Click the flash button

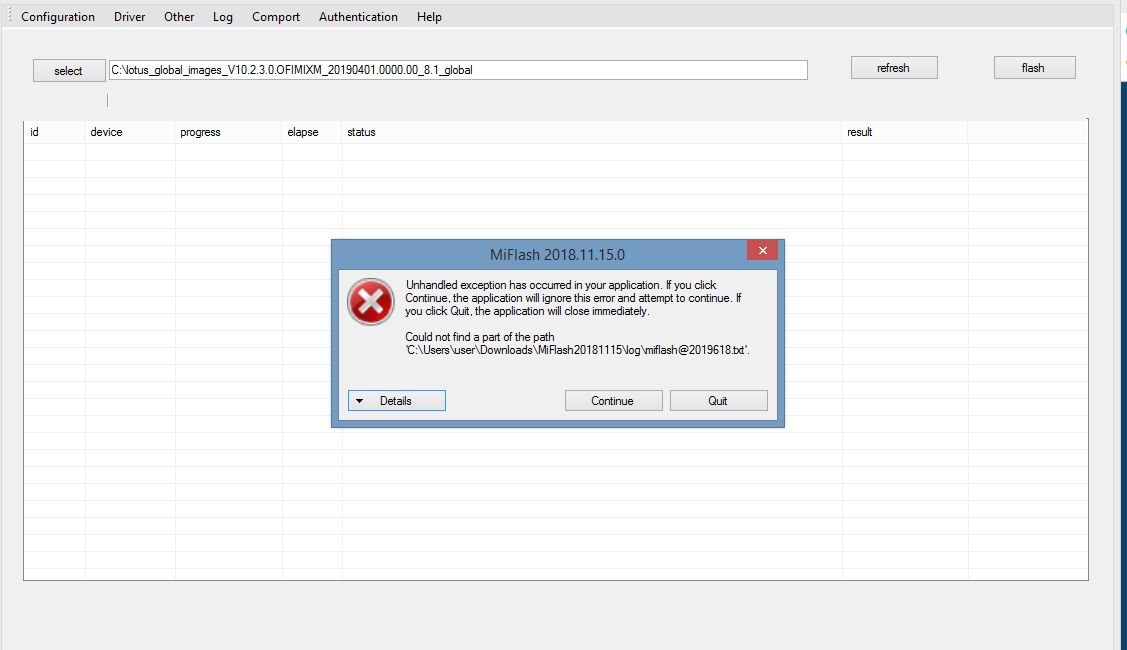pos(1034,68)
